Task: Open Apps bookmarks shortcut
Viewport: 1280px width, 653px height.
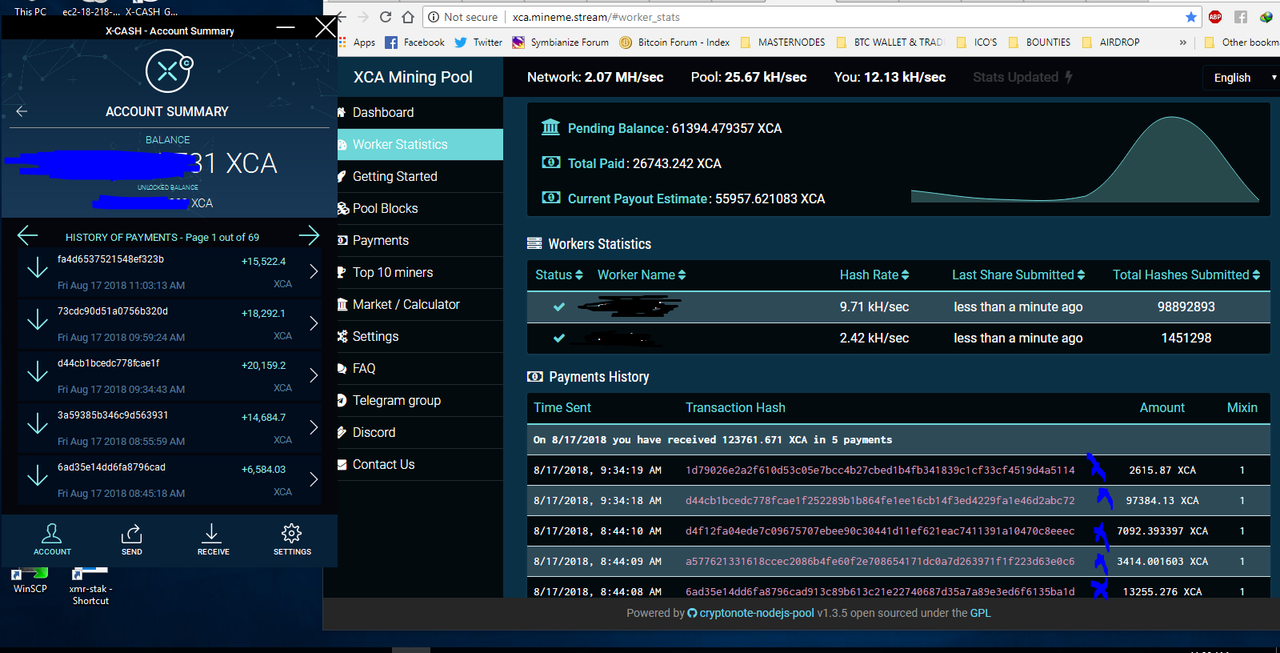Action: (357, 42)
